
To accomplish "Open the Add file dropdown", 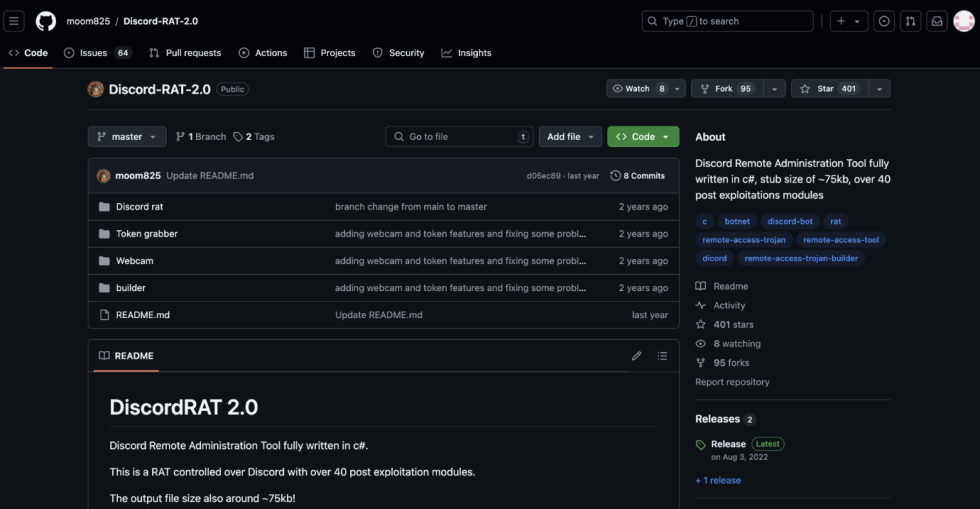I will (570, 137).
